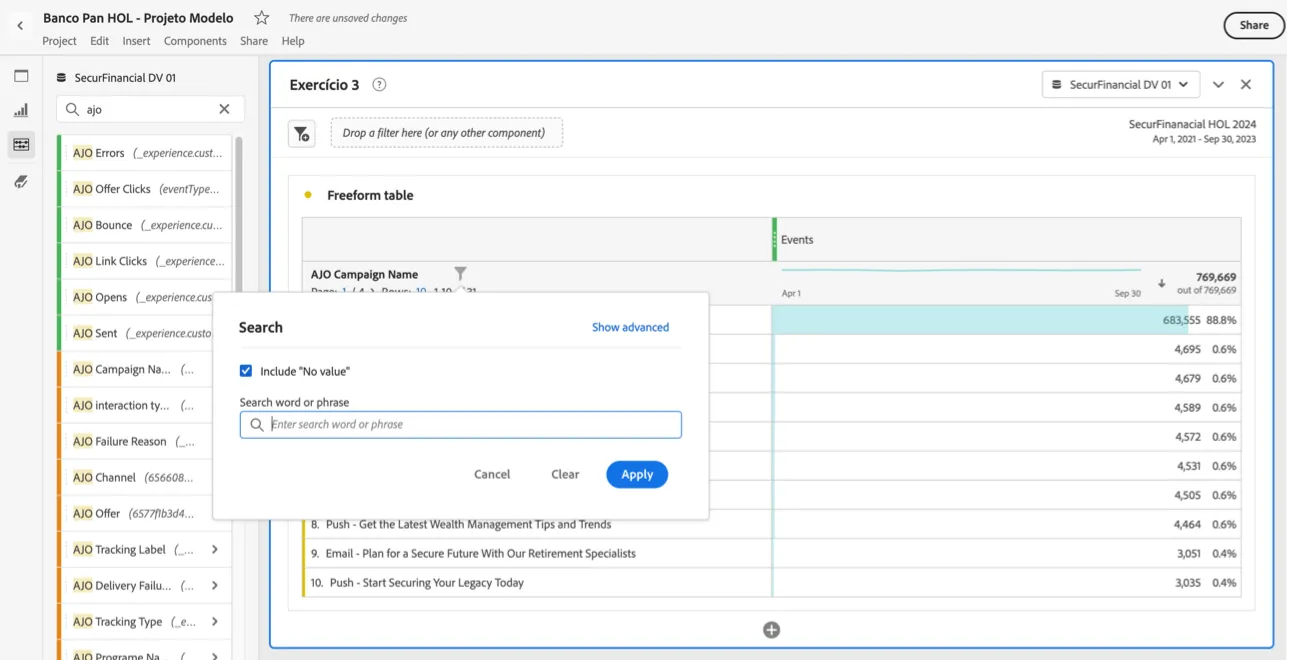The width and height of the screenshot is (1292, 660).
Task: Open the Data Dictionary tag icon
Action: click(21, 182)
